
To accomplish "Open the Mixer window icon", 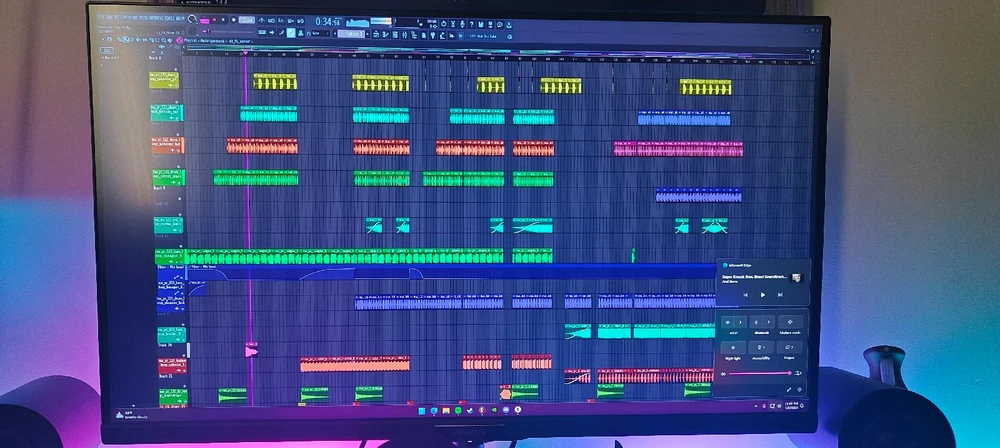I will pyautogui.click(x=404, y=34).
